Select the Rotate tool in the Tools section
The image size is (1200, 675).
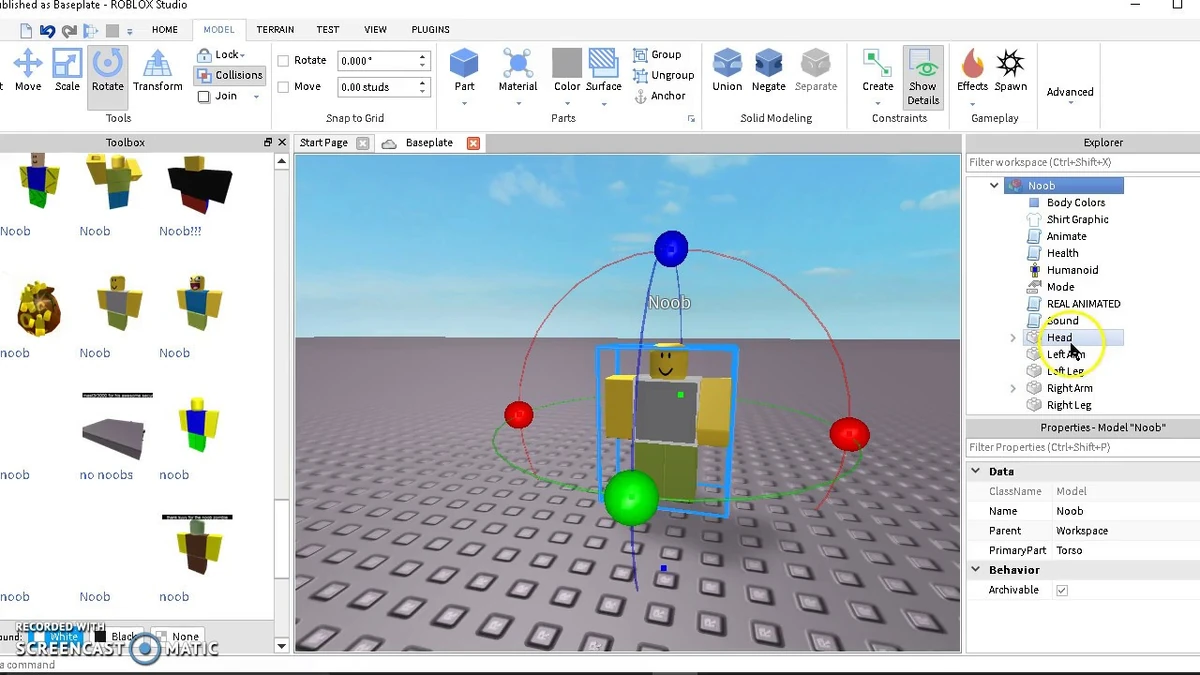[x=107, y=70]
